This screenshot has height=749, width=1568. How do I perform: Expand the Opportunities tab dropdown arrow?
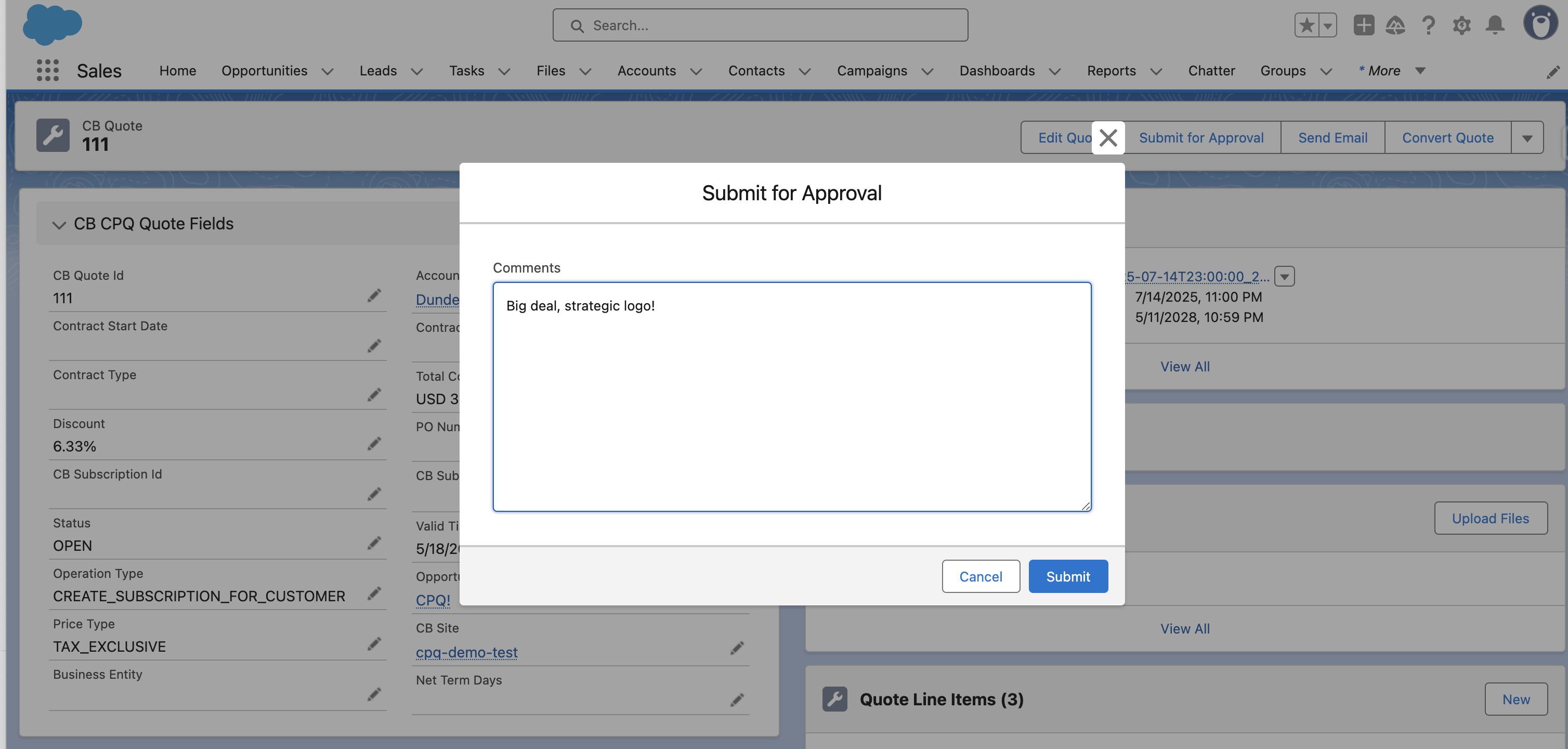pyautogui.click(x=327, y=71)
